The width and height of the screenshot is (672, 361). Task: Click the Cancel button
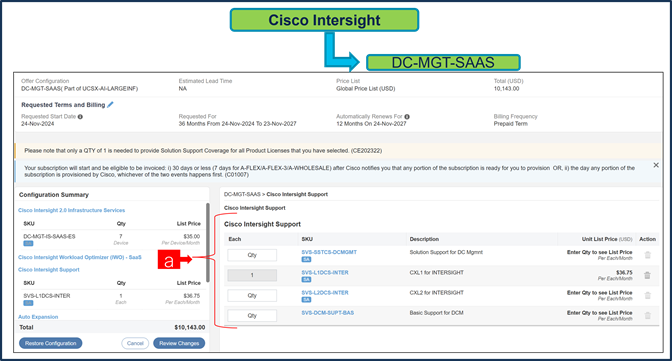tap(135, 343)
